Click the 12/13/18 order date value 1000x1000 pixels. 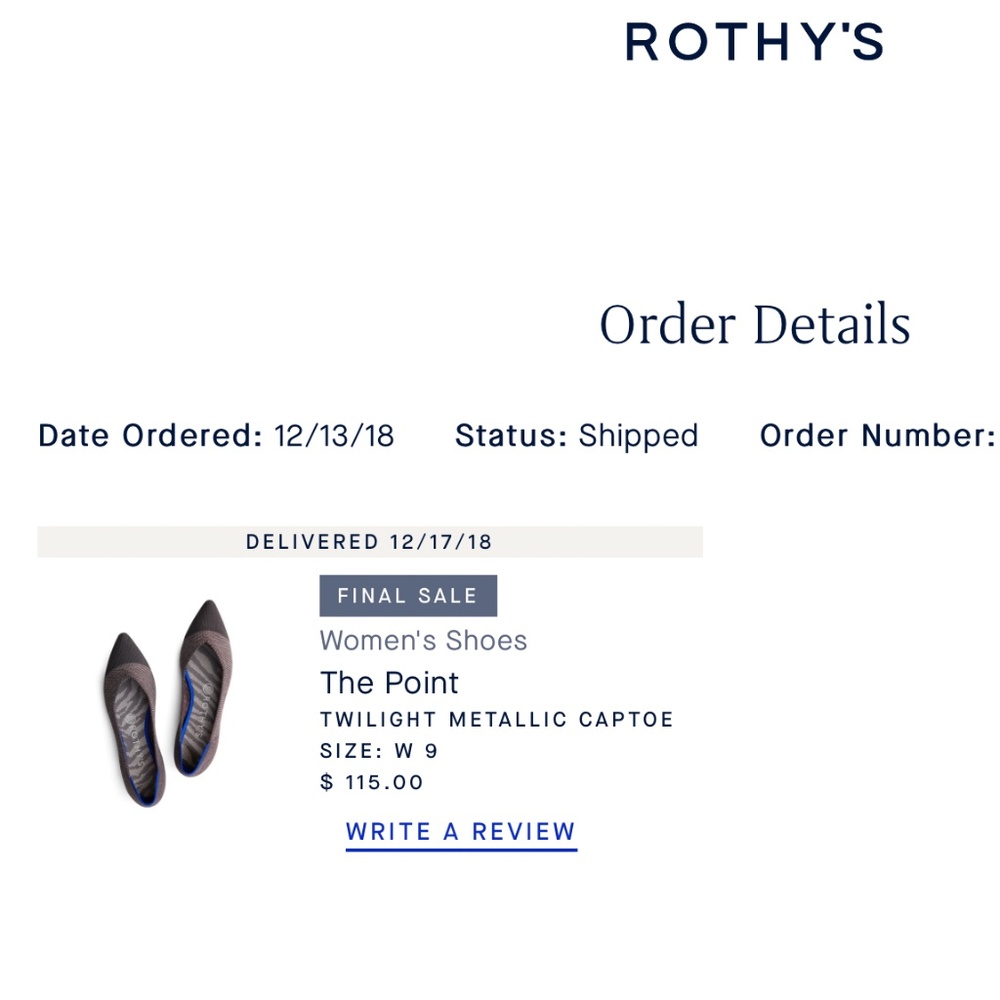click(334, 436)
